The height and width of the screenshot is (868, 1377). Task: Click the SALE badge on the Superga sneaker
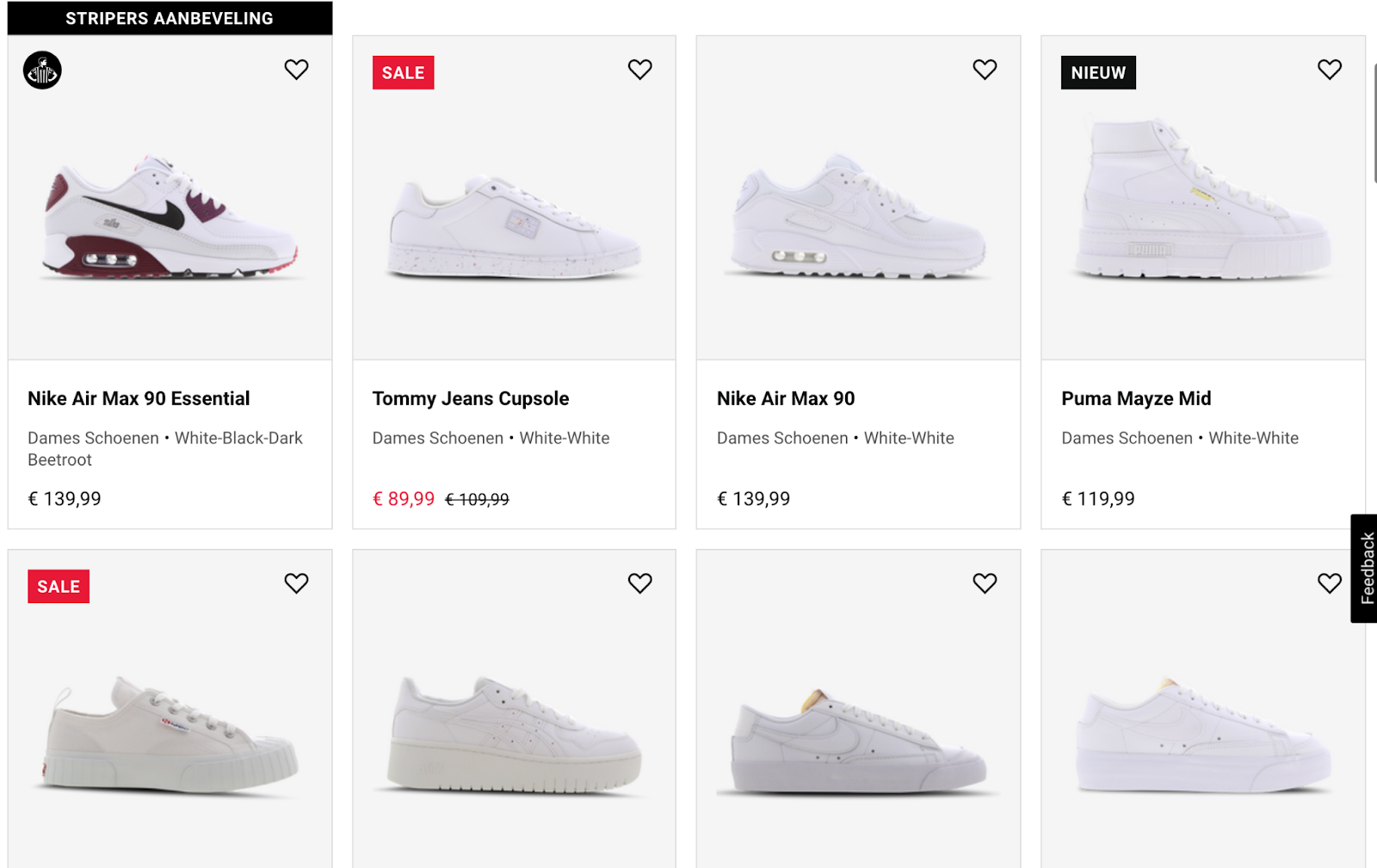coord(59,586)
